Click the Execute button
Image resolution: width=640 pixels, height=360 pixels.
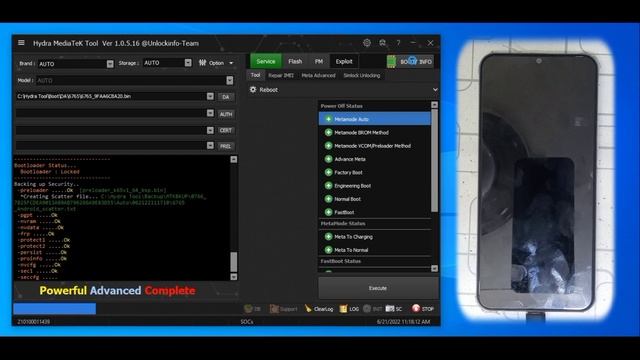tap(378, 288)
